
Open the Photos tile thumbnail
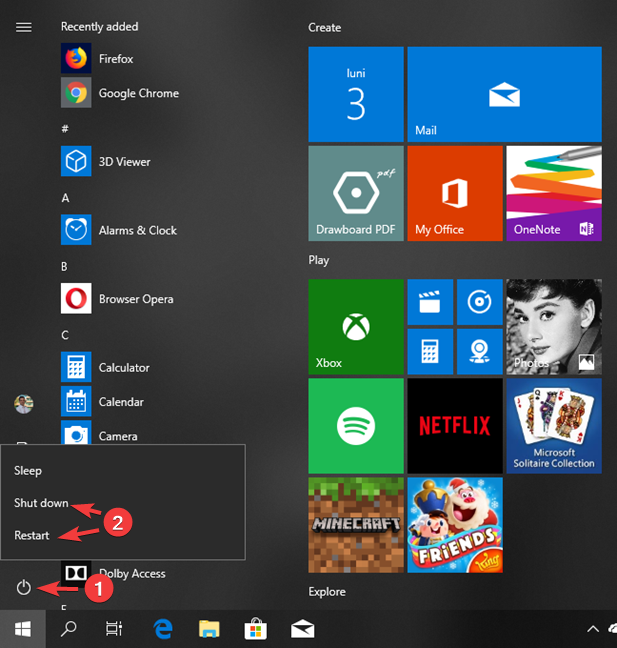tap(553, 326)
